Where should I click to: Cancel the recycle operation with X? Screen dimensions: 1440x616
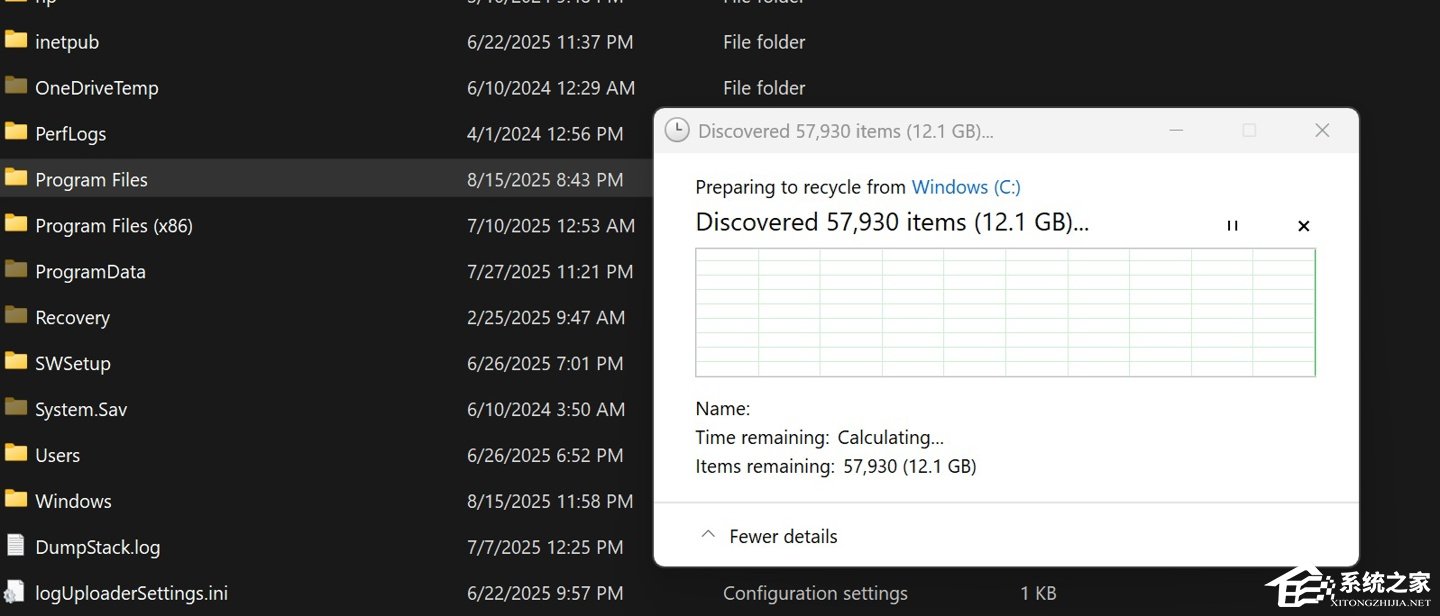[1303, 226]
